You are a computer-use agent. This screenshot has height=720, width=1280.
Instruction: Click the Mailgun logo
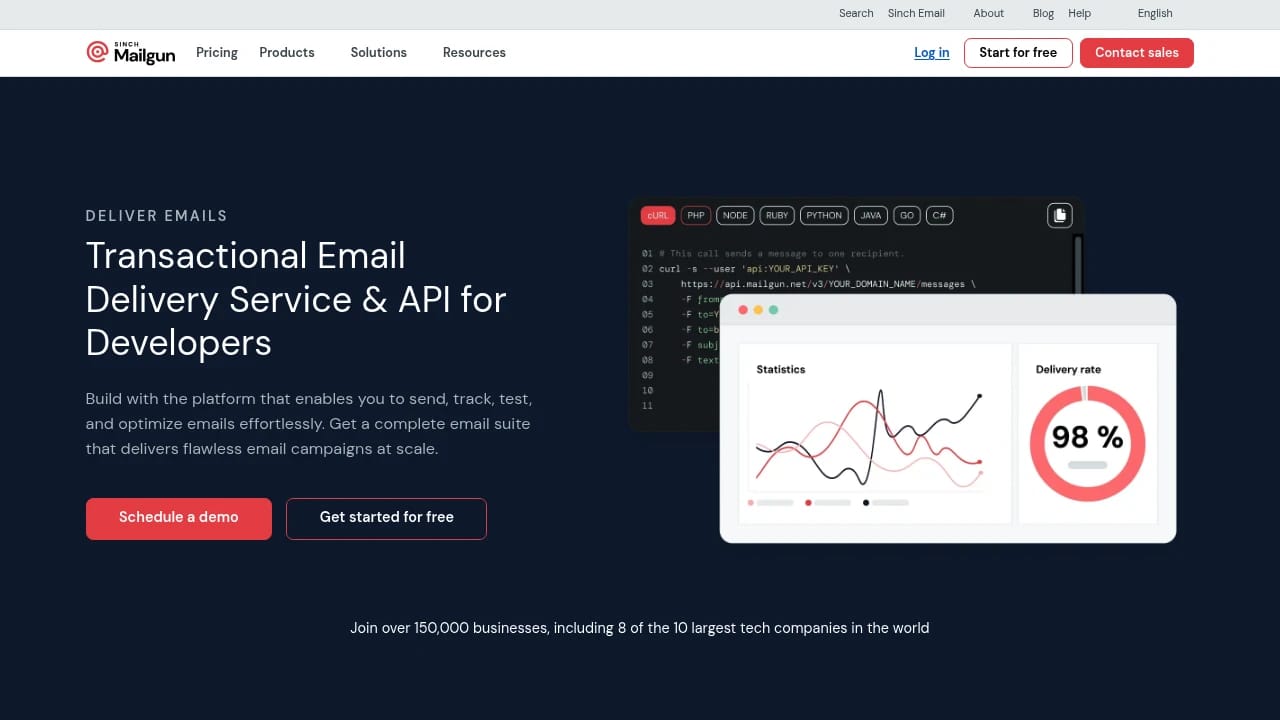130,52
